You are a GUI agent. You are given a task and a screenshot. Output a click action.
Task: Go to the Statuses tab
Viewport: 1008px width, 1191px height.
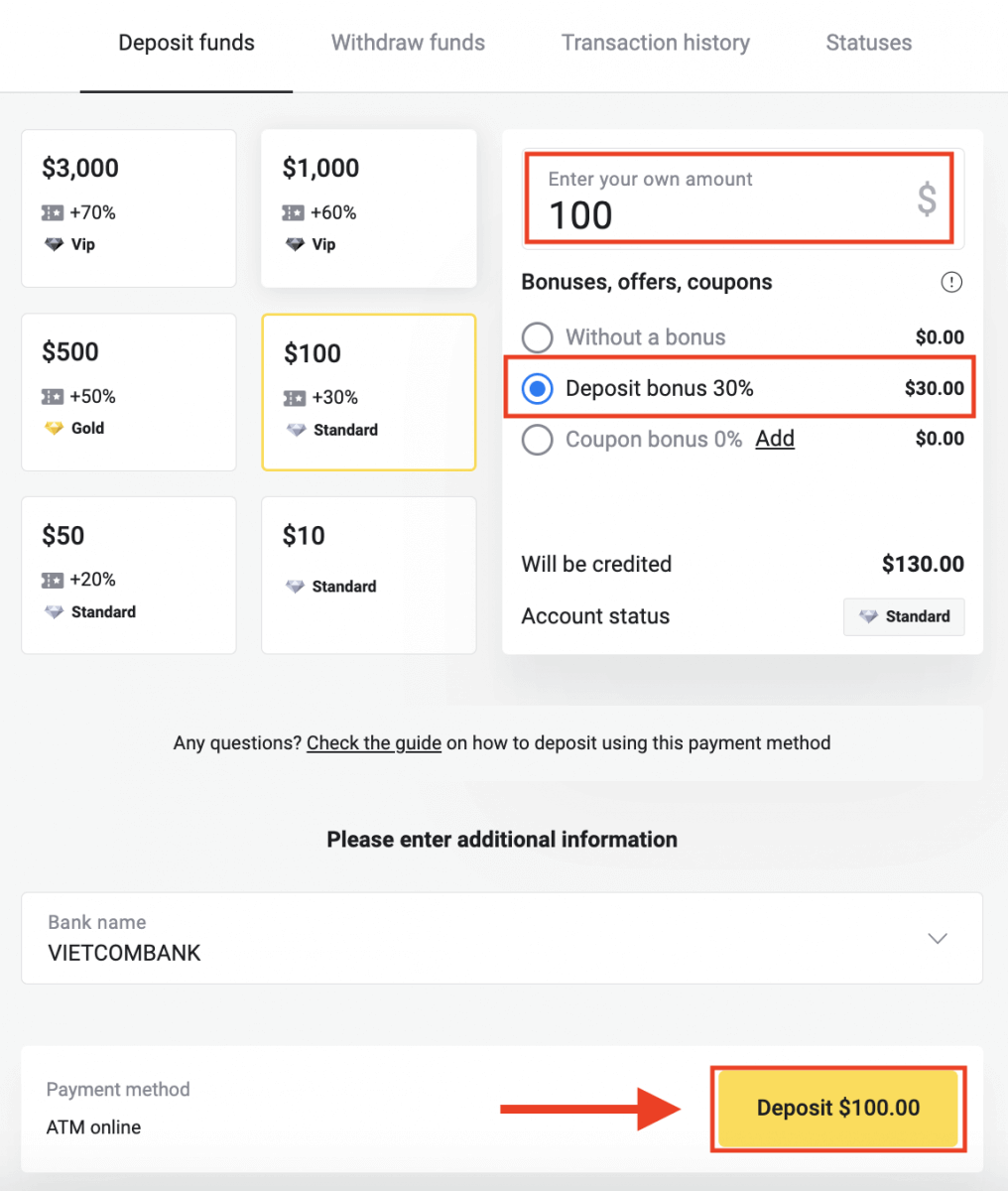(868, 43)
